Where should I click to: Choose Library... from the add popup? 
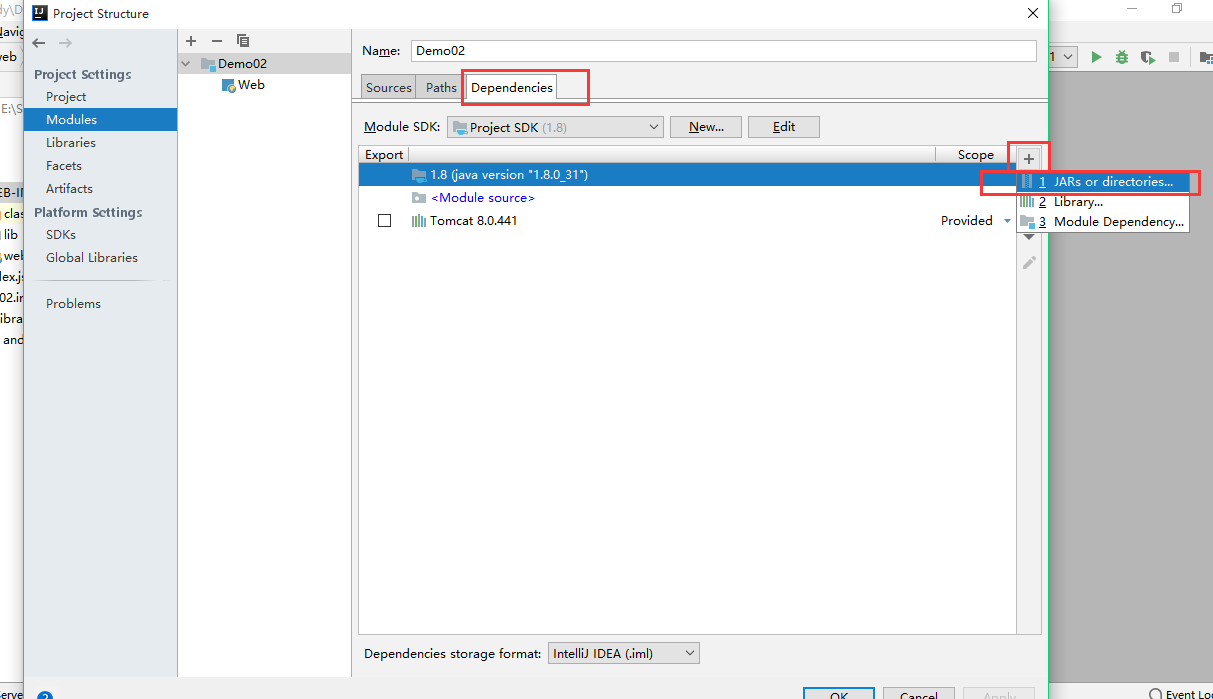click(1102, 202)
